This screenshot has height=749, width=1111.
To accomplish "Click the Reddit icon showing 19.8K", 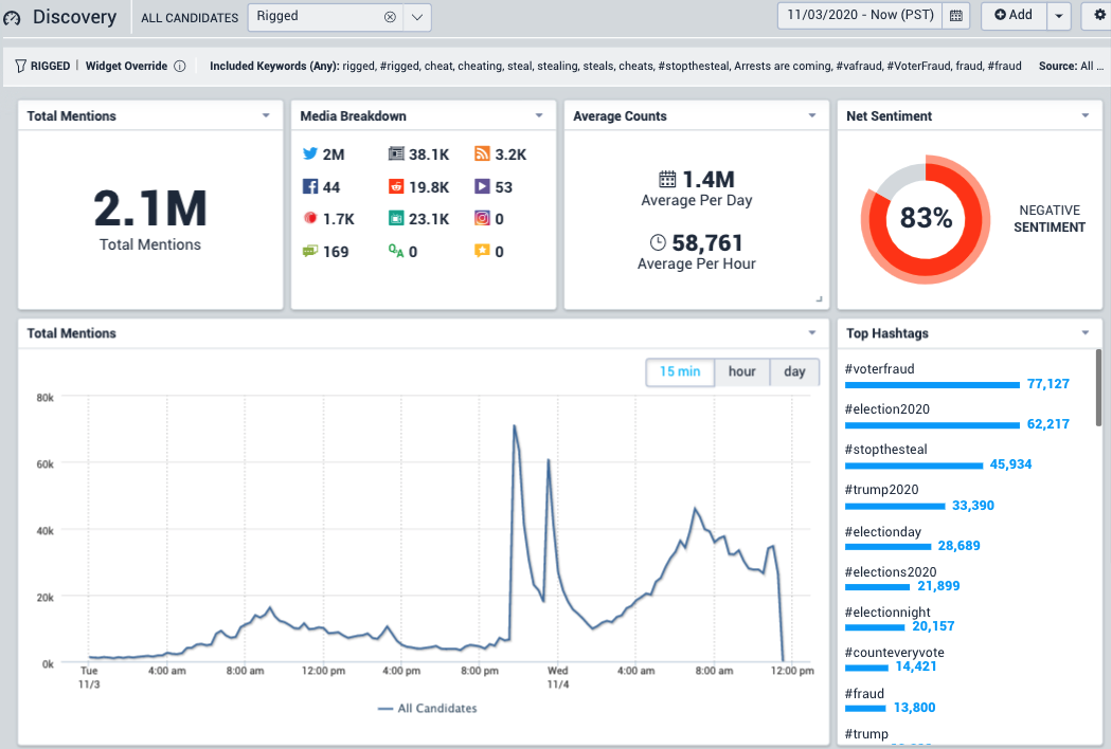I will point(396,187).
